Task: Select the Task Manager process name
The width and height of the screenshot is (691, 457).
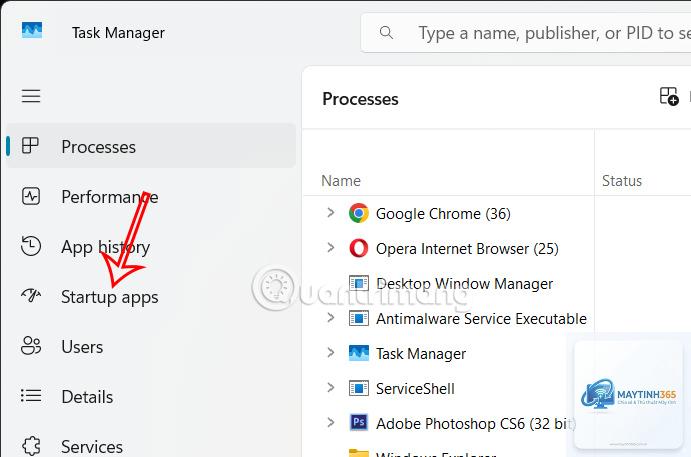Action: tap(421, 354)
